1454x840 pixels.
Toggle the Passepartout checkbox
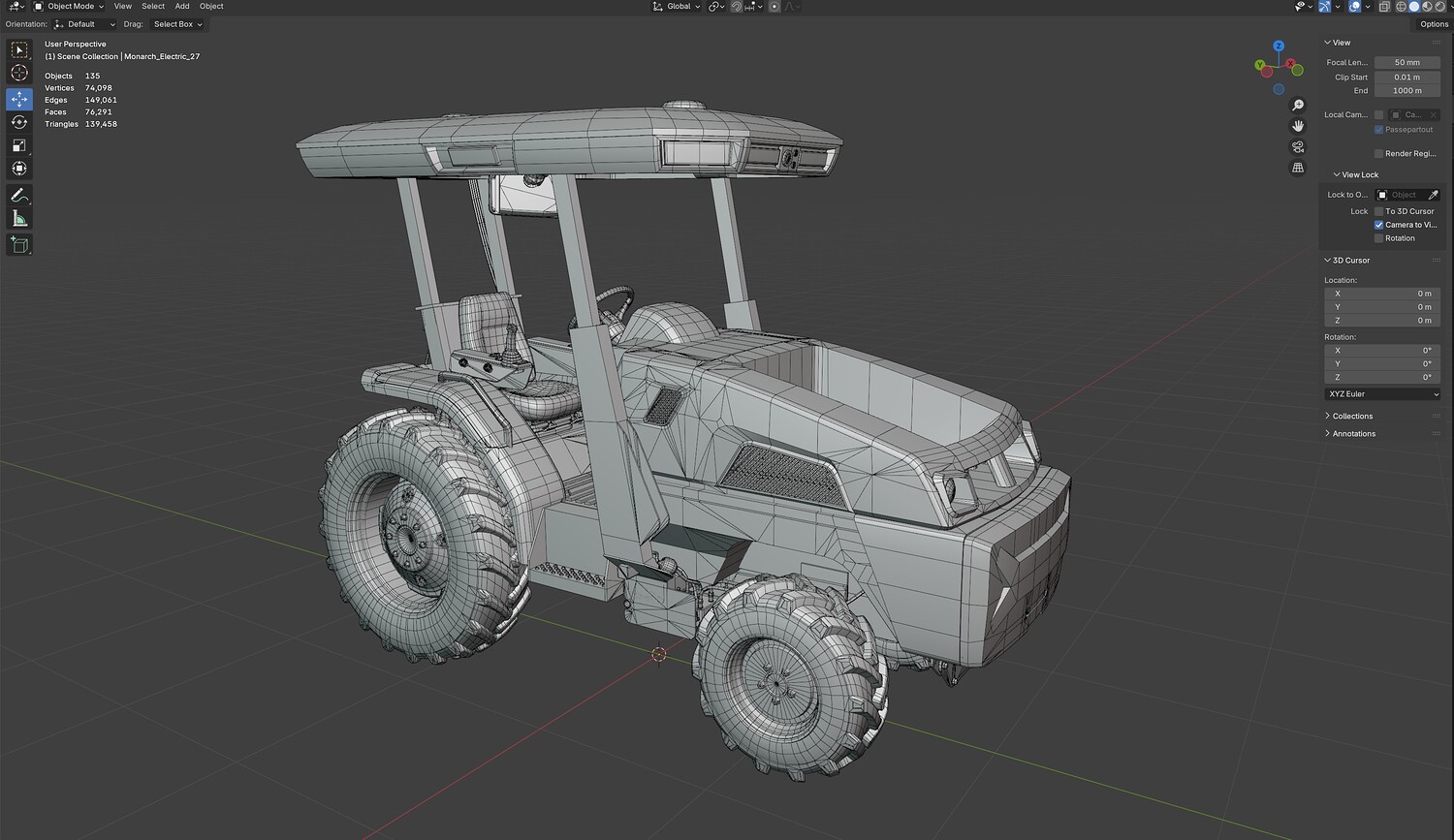[1378, 130]
